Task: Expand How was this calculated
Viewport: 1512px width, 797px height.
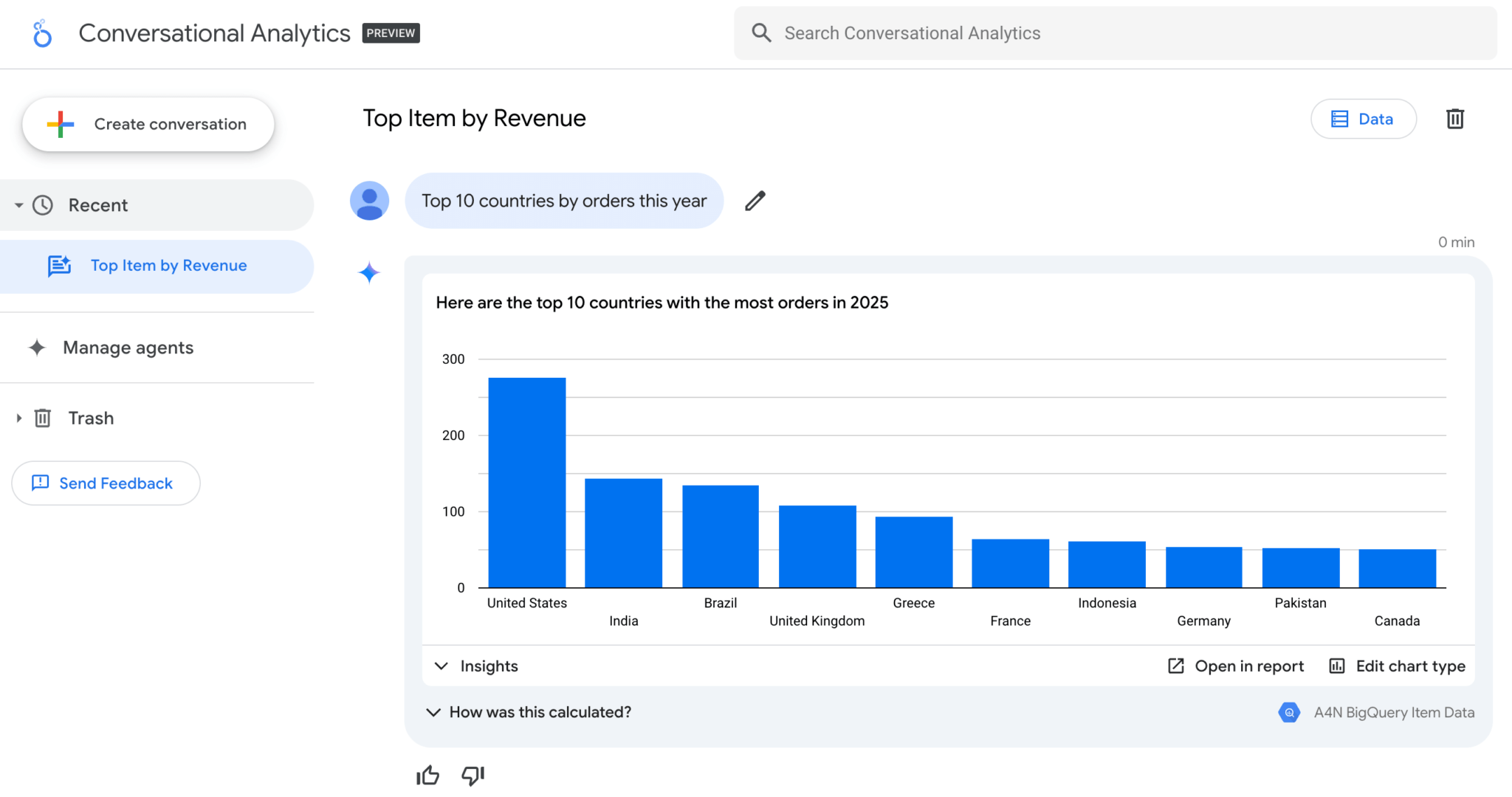Action: pyautogui.click(x=529, y=712)
